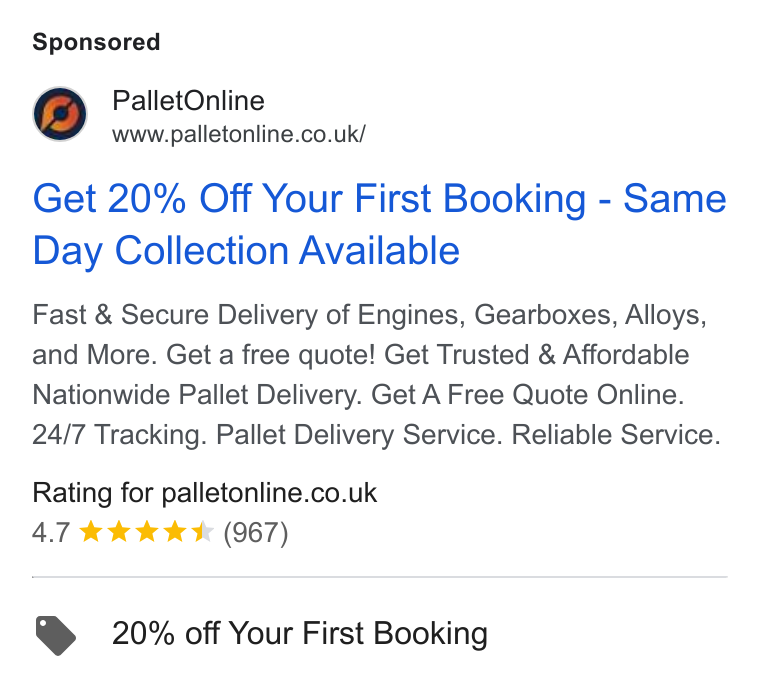Click 'Day Collection Available' headline text
Viewport: 760px width, 694px height.
[246, 251]
